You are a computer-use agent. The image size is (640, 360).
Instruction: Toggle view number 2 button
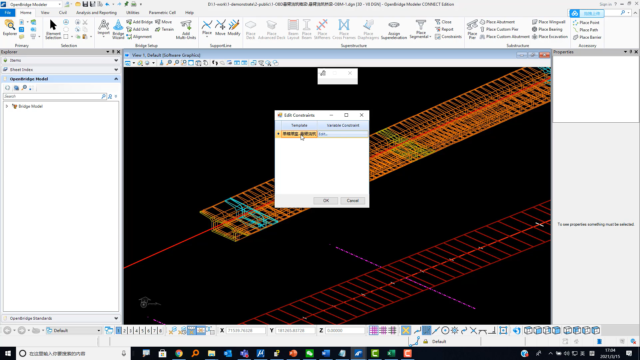coord(124,331)
